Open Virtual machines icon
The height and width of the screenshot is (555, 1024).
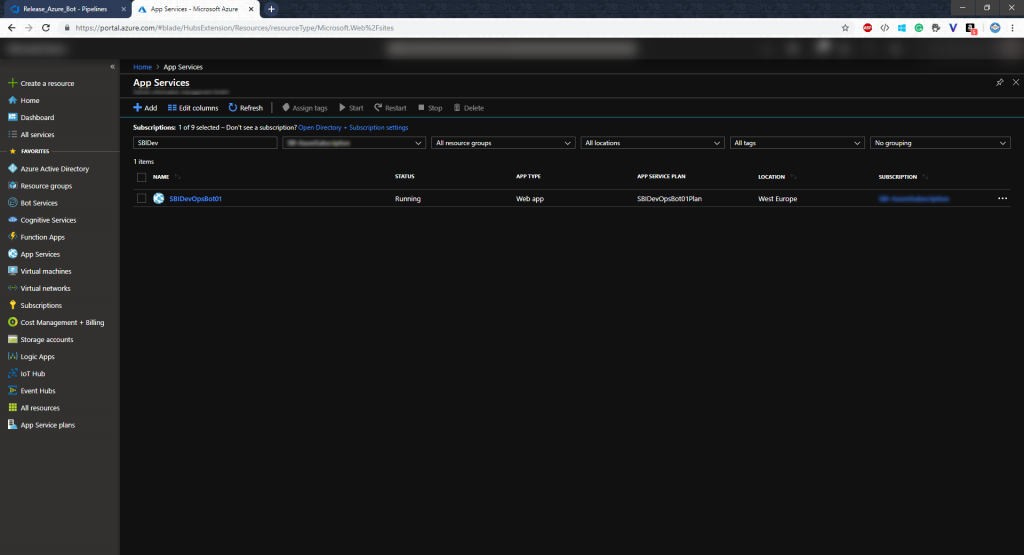(12, 271)
